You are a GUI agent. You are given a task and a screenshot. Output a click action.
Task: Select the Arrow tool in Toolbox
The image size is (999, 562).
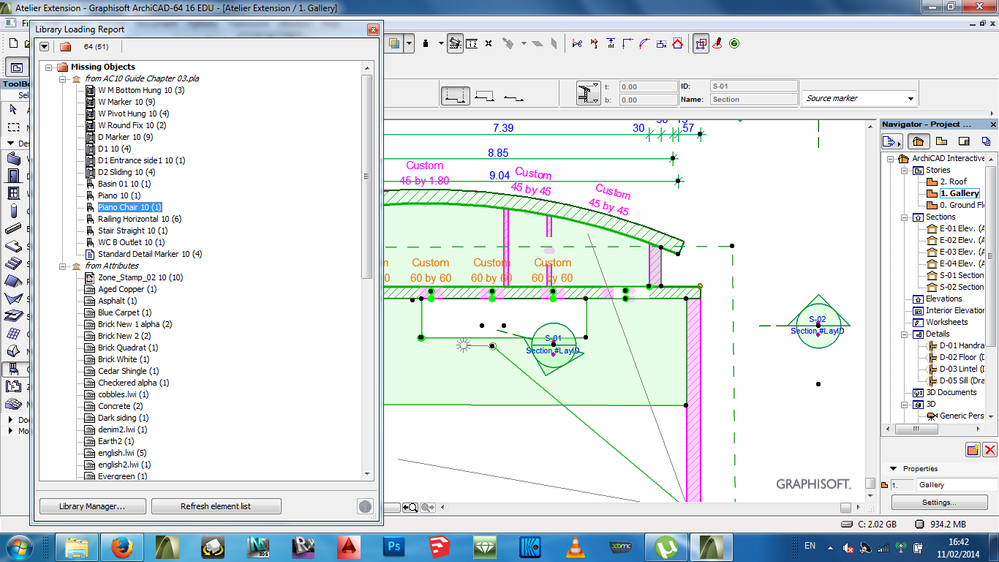coord(13,109)
